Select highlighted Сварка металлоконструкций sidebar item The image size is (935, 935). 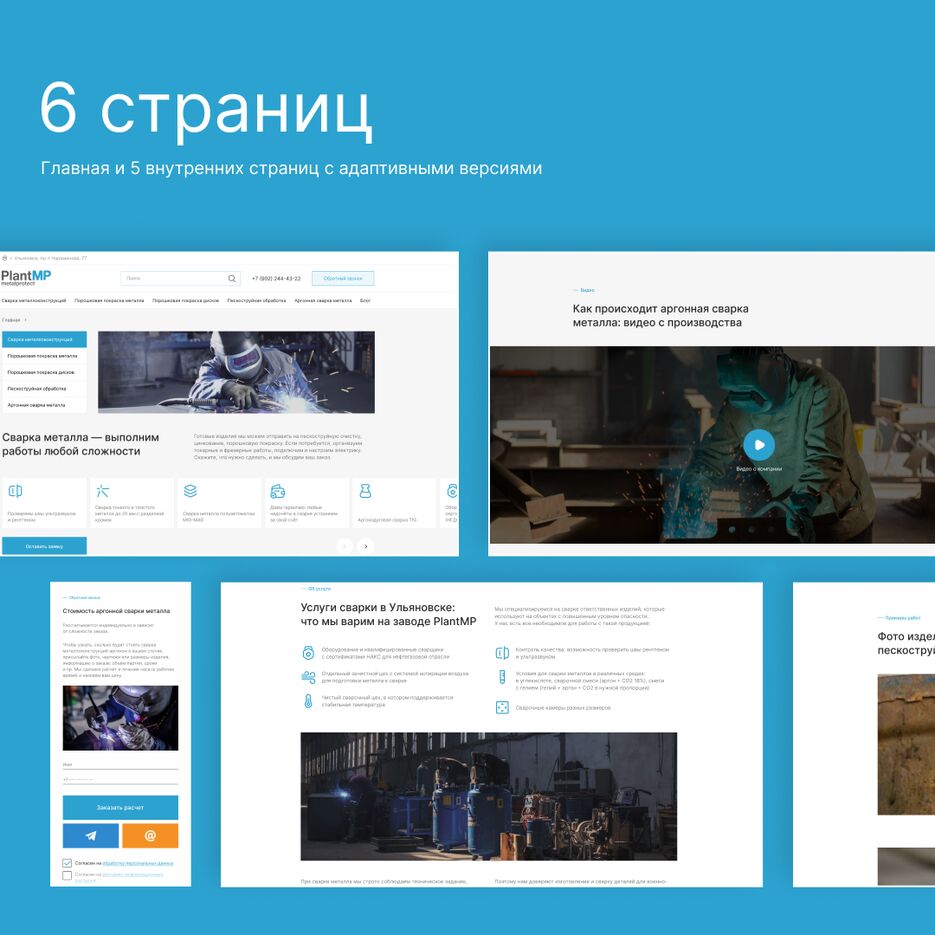click(44, 339)
